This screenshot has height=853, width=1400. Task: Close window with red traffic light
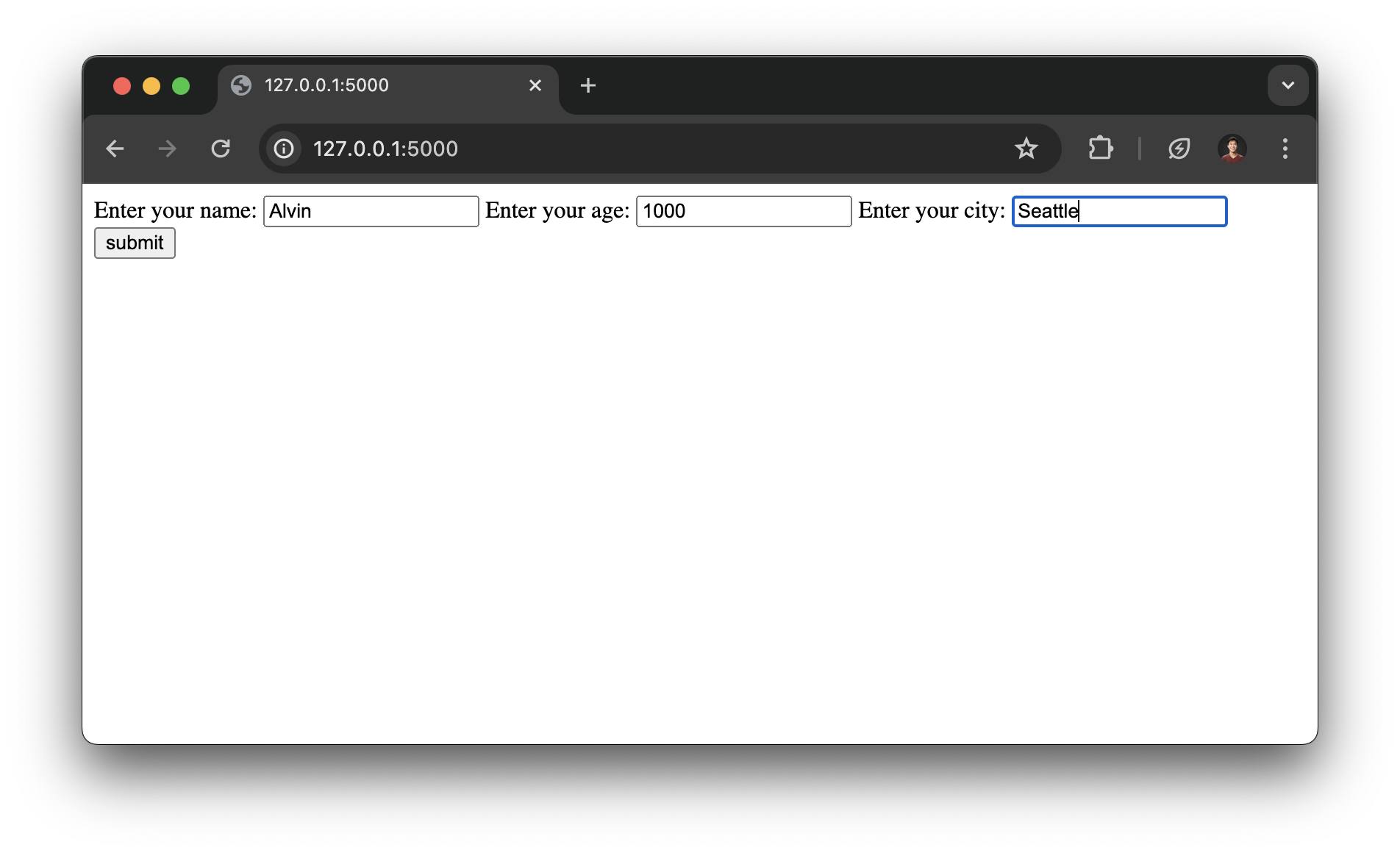122,86
